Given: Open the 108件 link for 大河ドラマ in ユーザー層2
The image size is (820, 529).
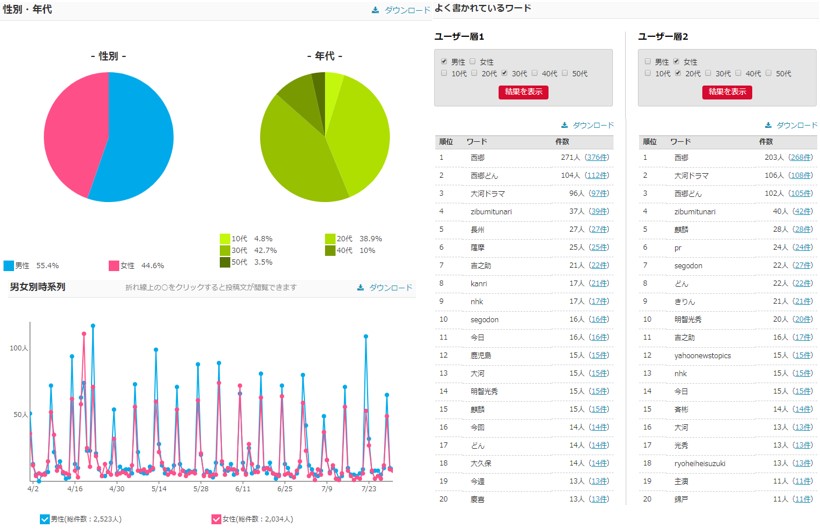Looking at the screenshot, I should tap(801, 174).
